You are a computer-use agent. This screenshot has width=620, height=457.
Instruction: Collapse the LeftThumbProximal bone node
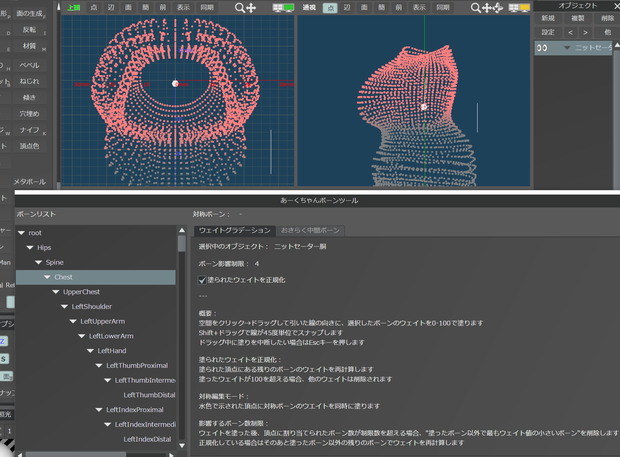(99, 365)
